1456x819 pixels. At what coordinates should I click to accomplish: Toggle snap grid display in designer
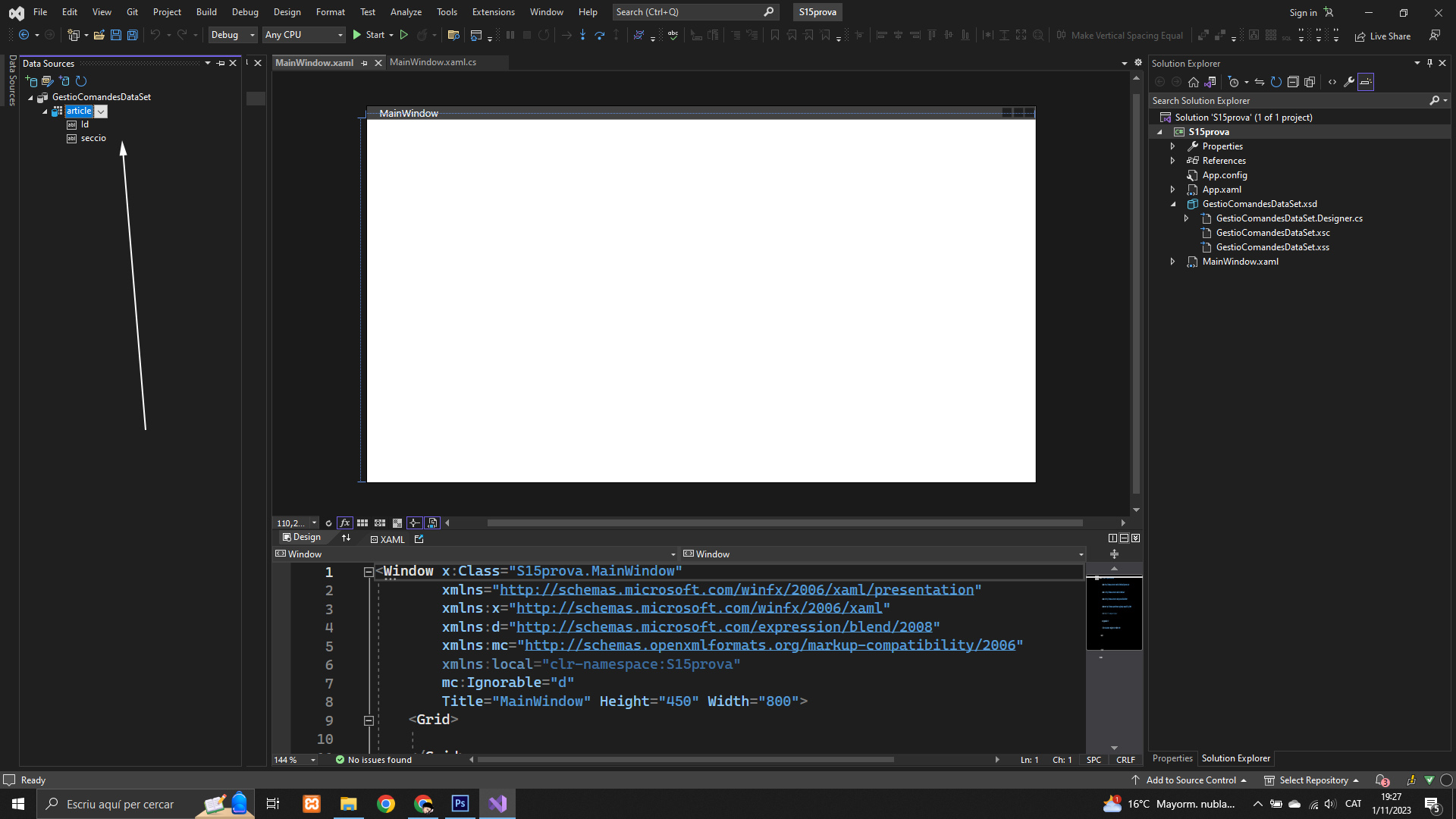point(362,523)
